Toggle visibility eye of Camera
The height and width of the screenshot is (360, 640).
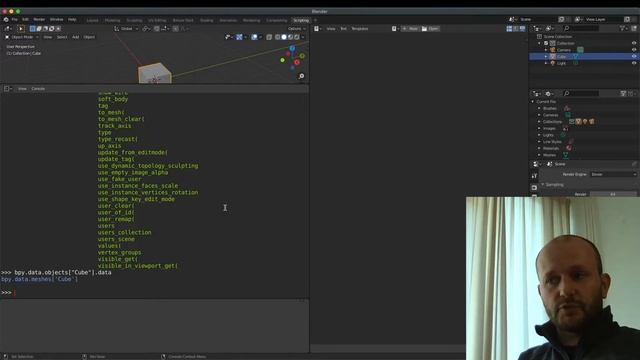point(634,50)
